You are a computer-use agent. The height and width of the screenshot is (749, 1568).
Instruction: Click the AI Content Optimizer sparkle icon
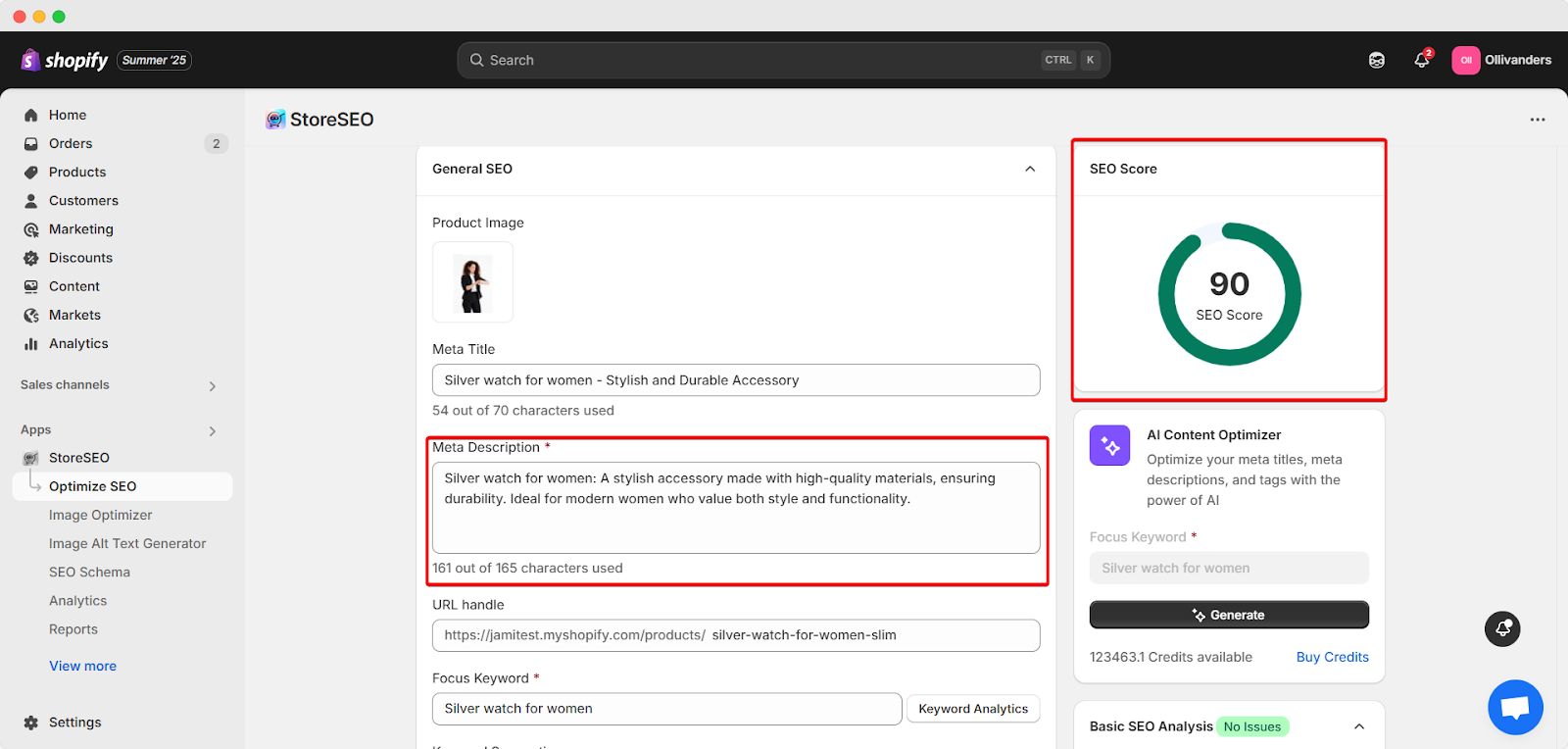tap(1110, 446)
